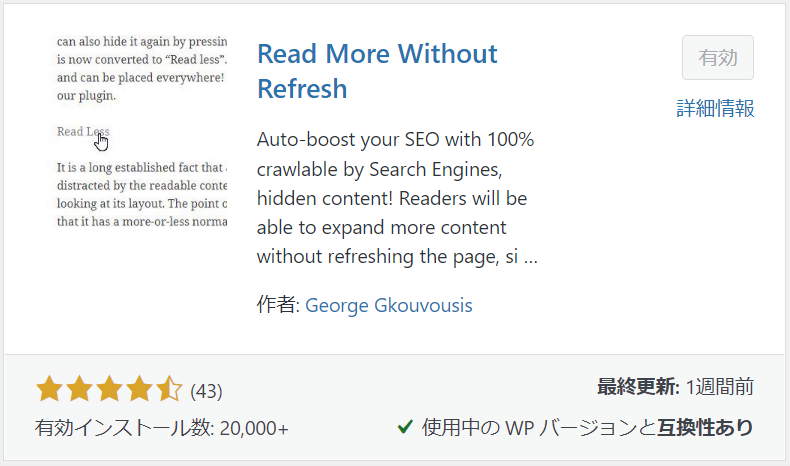
Task: Click the green compatibility checkmark icon
Action: 405,427
